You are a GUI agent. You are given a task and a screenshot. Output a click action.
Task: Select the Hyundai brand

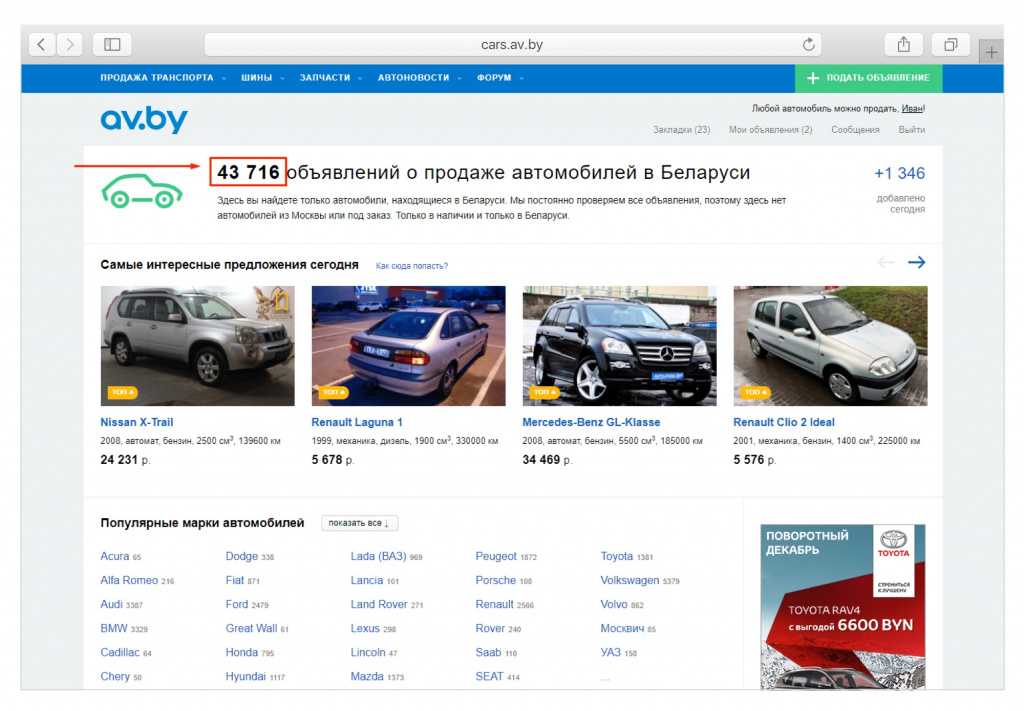point(246,677)
